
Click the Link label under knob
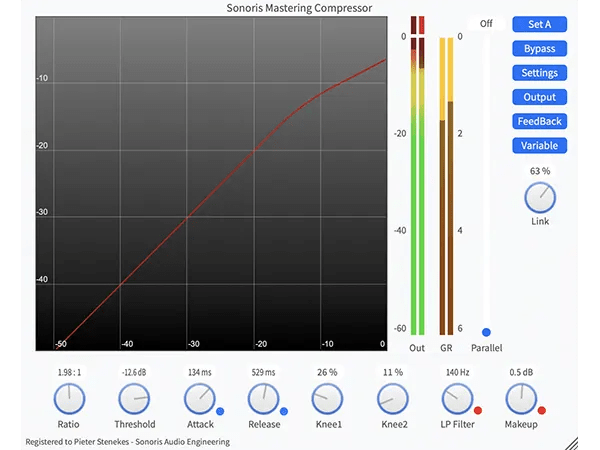click(540, 221)
